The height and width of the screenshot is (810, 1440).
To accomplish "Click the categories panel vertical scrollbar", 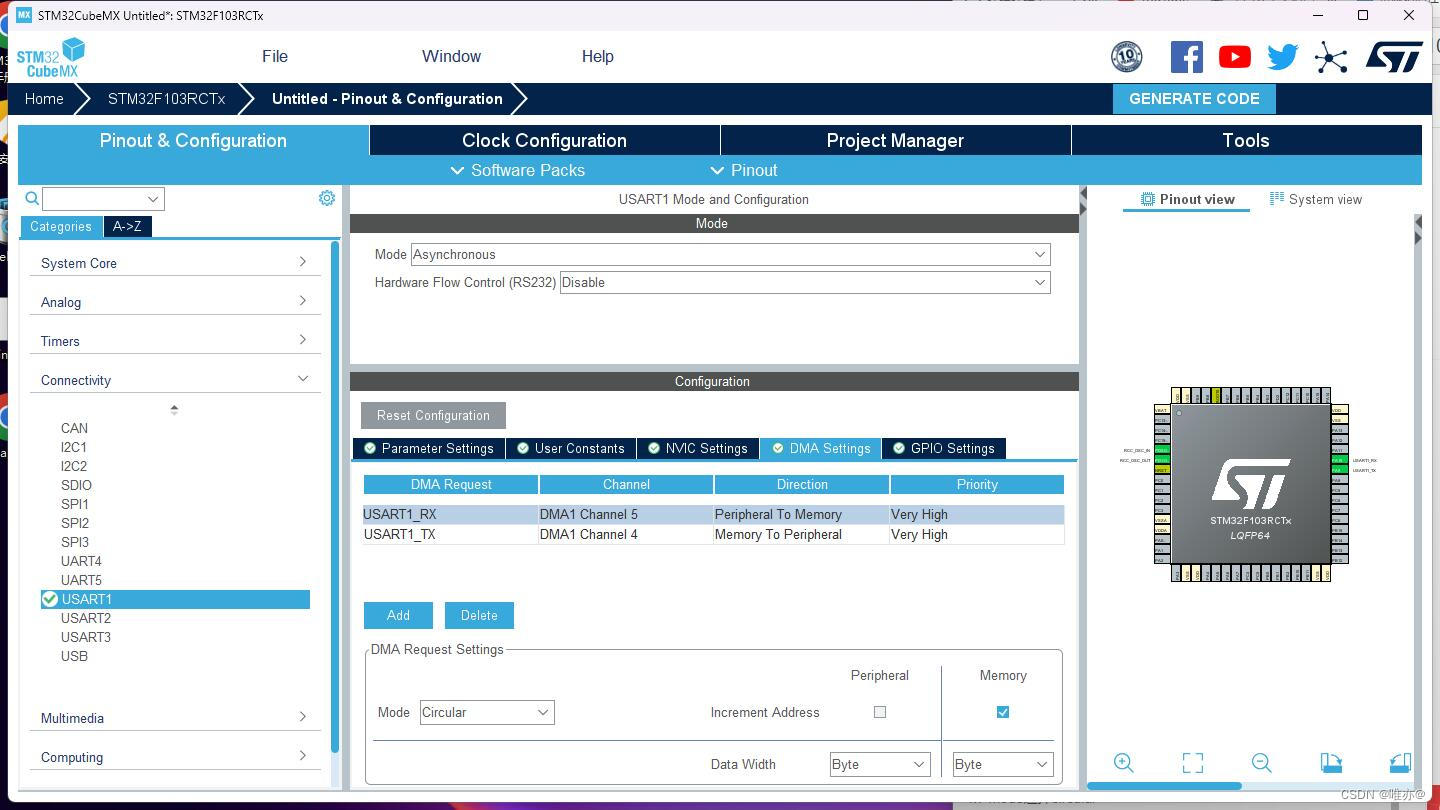I will click(x=335, y=497).
